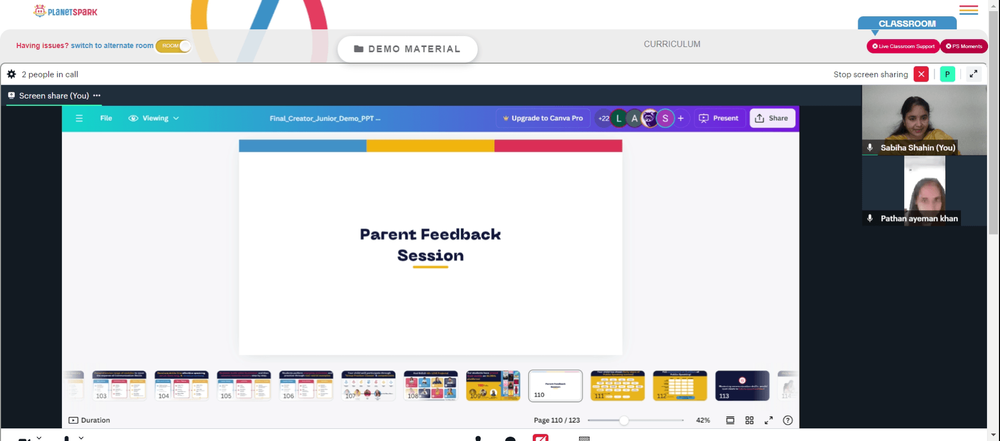The image size is (1000, 441).
Task: Click the Parent Feedback Session heading
Action: pos(430,244)
